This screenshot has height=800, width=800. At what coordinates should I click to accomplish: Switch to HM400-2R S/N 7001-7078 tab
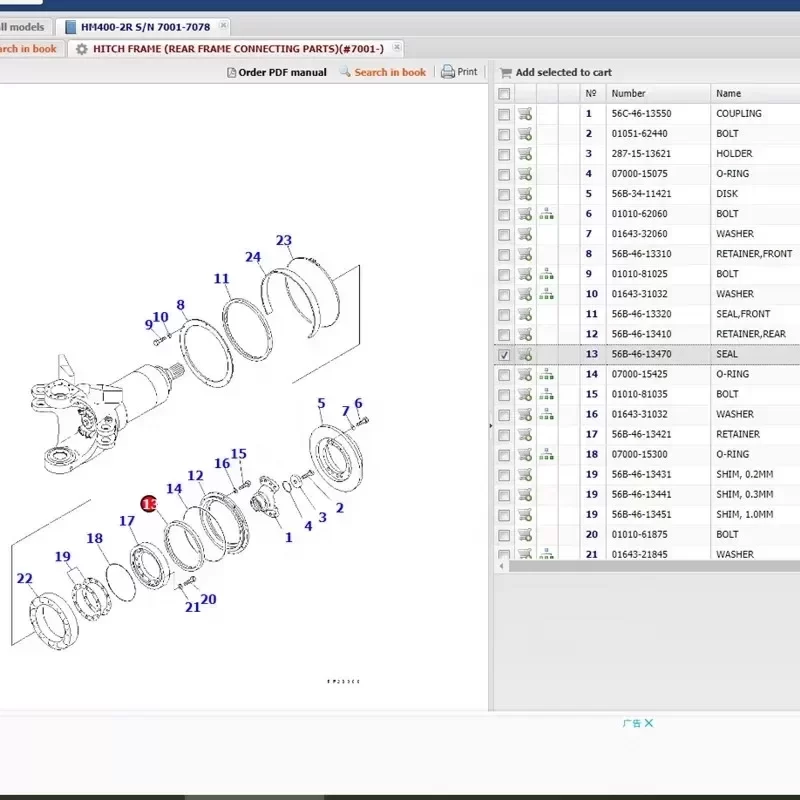(144, 27)
